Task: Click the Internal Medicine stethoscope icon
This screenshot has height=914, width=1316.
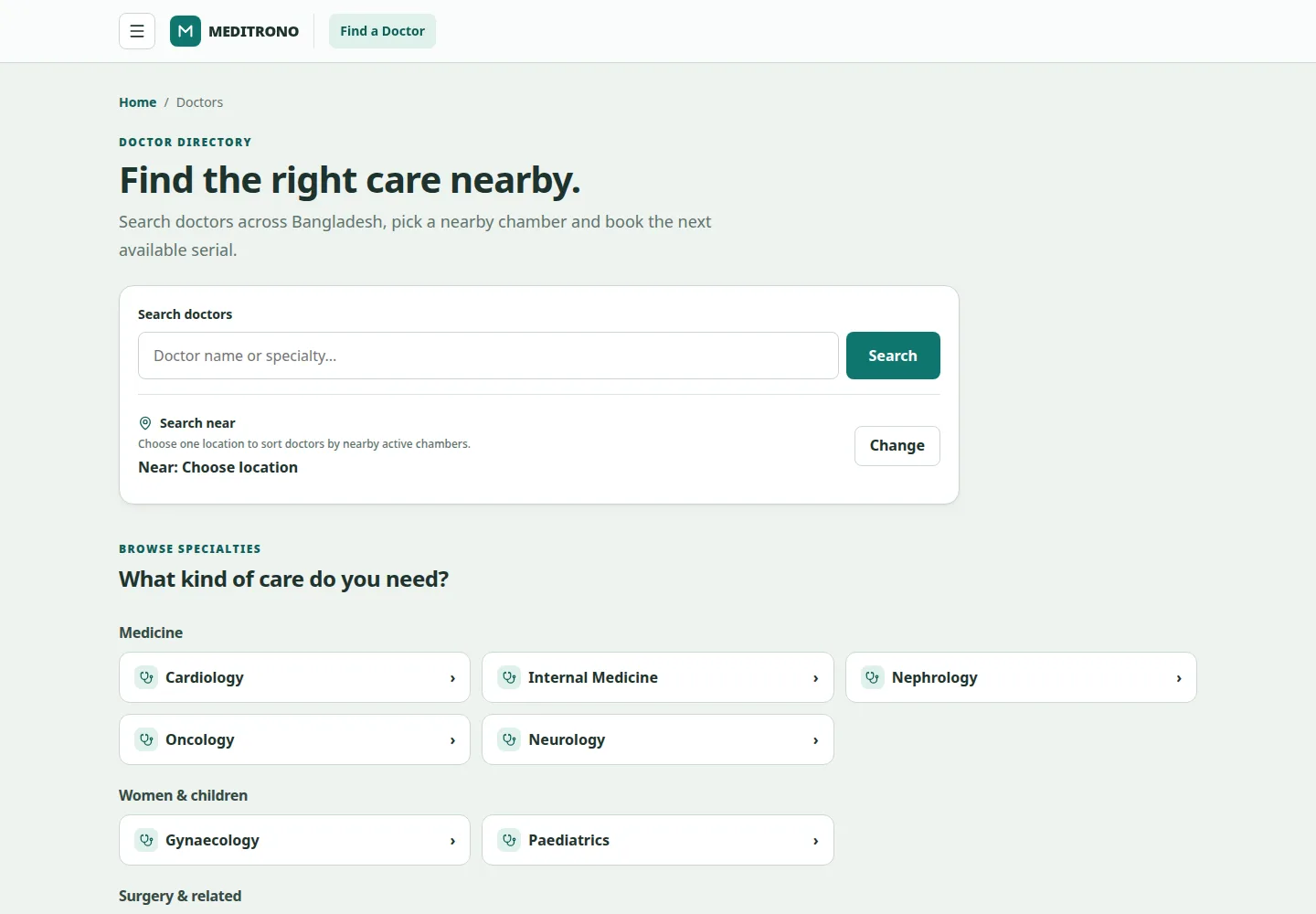Action: (x=509, y=677)
